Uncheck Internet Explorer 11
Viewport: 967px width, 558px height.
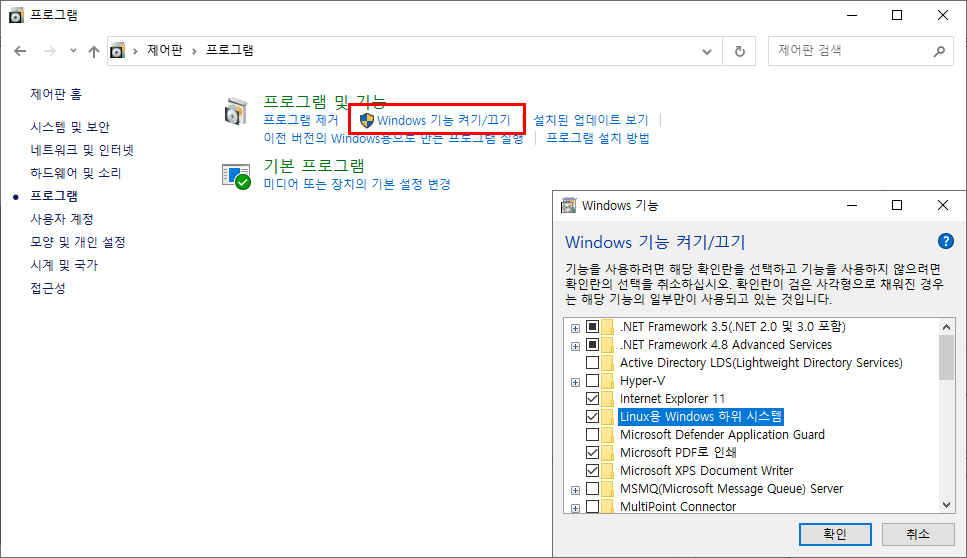click(592, 398)
